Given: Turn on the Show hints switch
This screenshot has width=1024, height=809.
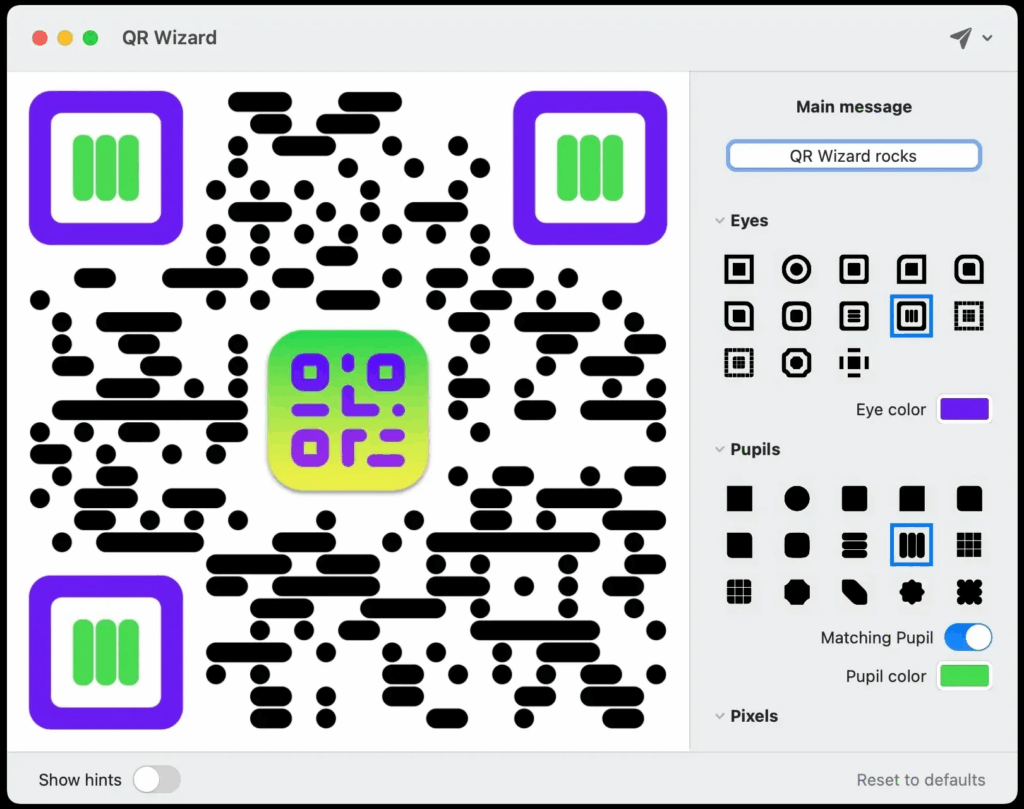Looking at the screenshot, I should tap(157, 779).
